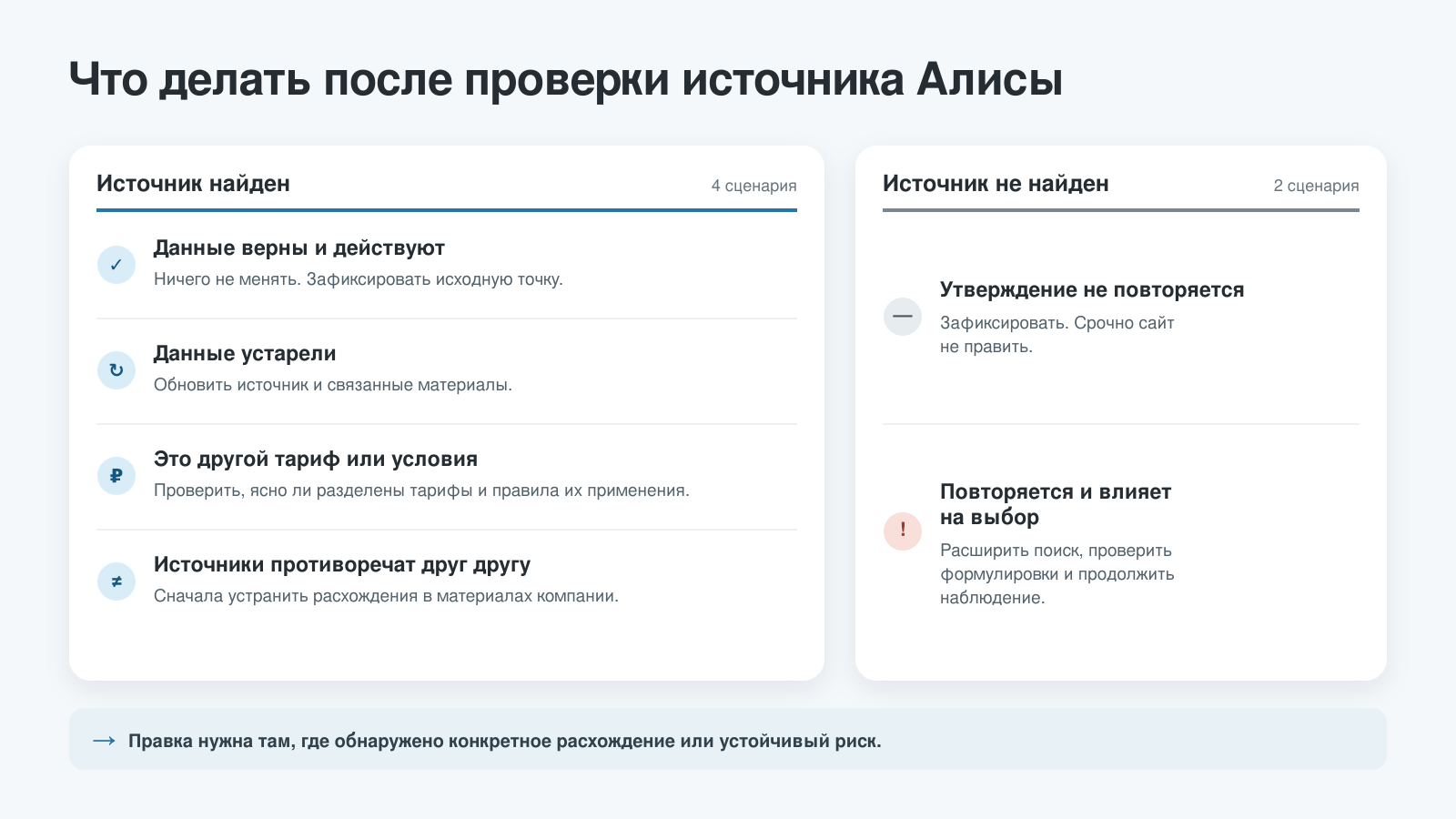
Task: Click the slide title 'Что делать после проверки источника Алисы'
Action: point(566,79)
